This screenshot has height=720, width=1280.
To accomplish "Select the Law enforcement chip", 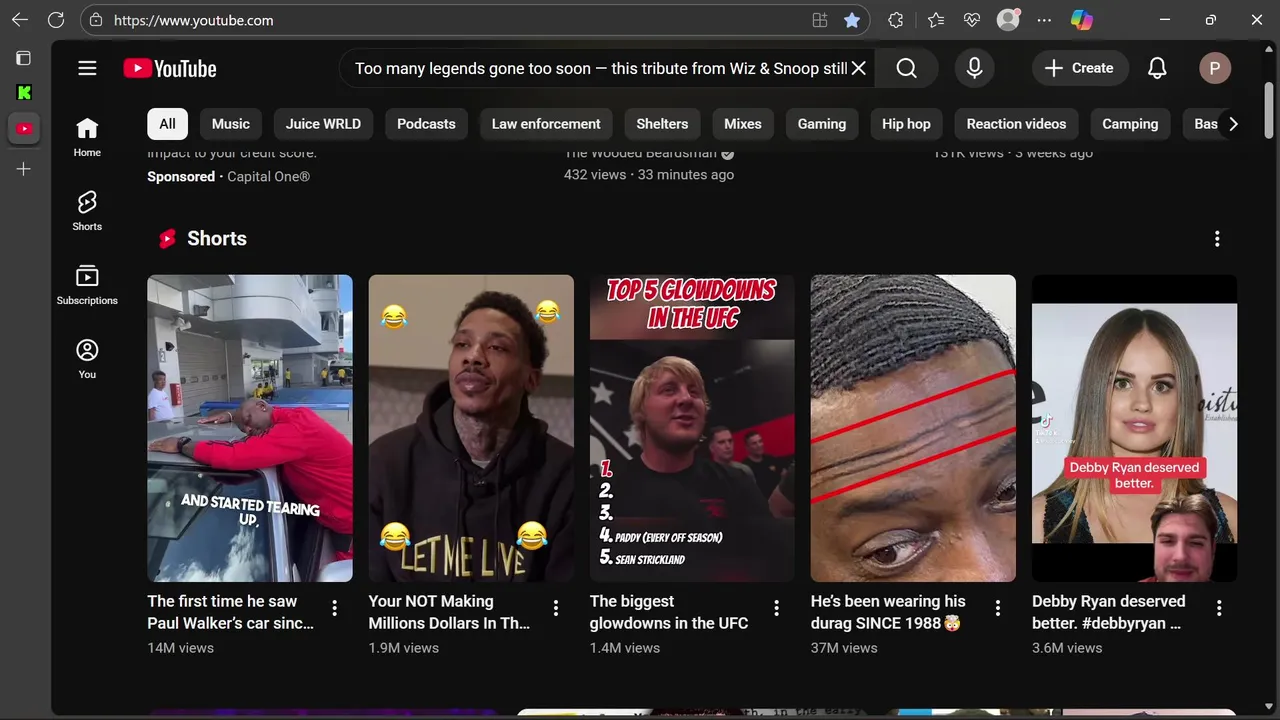I will [546, 124].
